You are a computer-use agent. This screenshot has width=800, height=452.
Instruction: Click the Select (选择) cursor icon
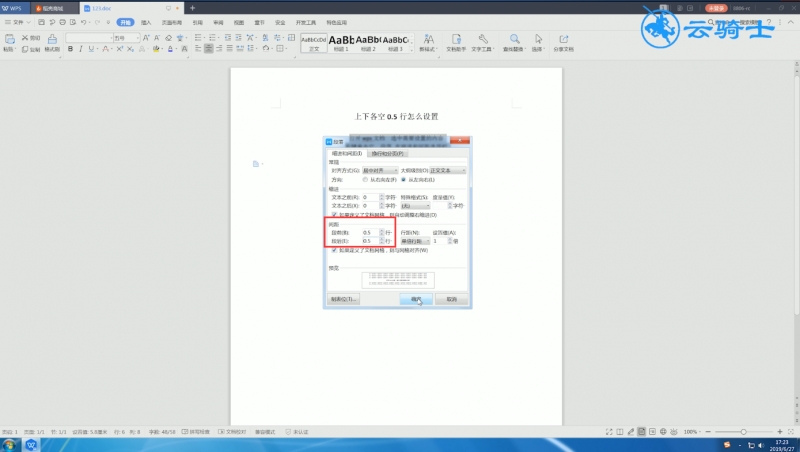click(x=538, y=39)
